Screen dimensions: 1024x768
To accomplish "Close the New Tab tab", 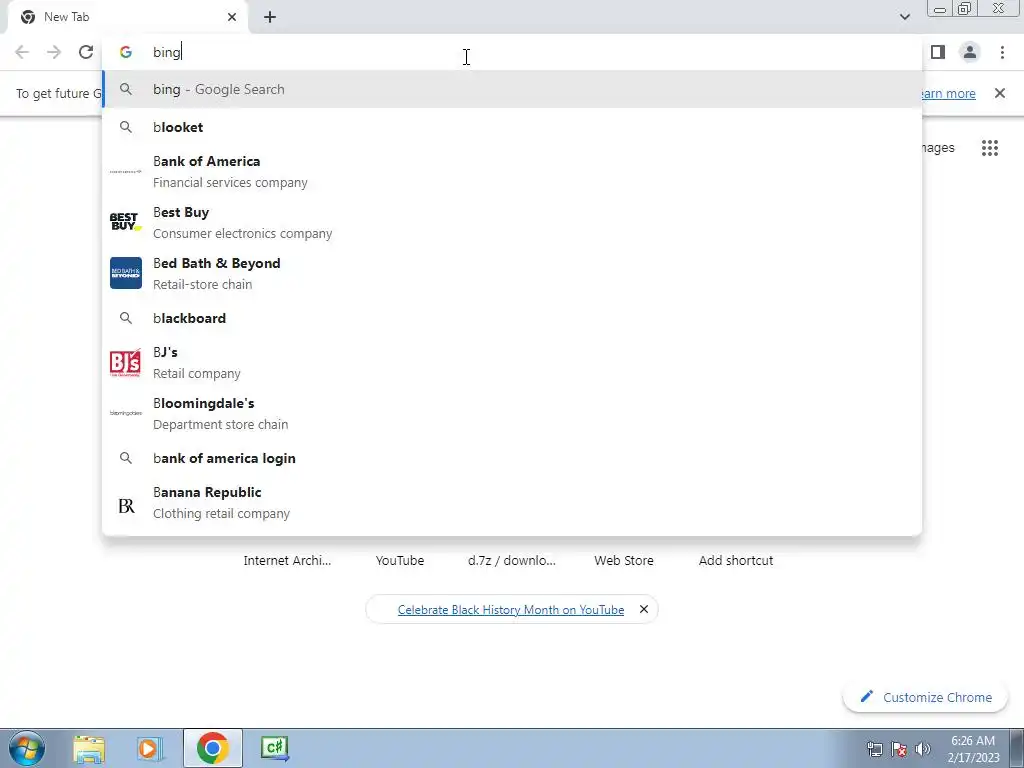I will [x=232, y=17].
